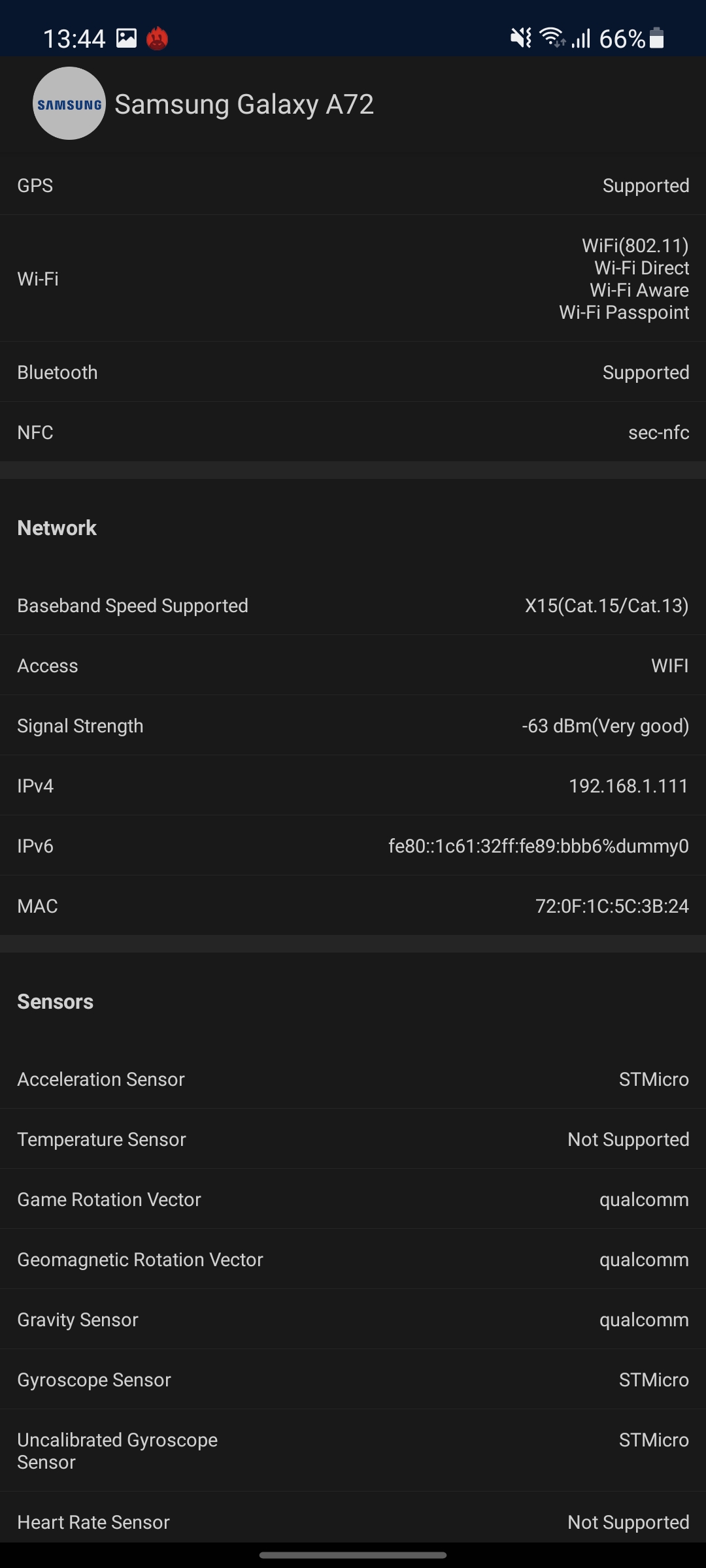This screenshot has height=1568, width=706.
Task: Tap the red AnTuTu notification icon
Action: point(157,39)
